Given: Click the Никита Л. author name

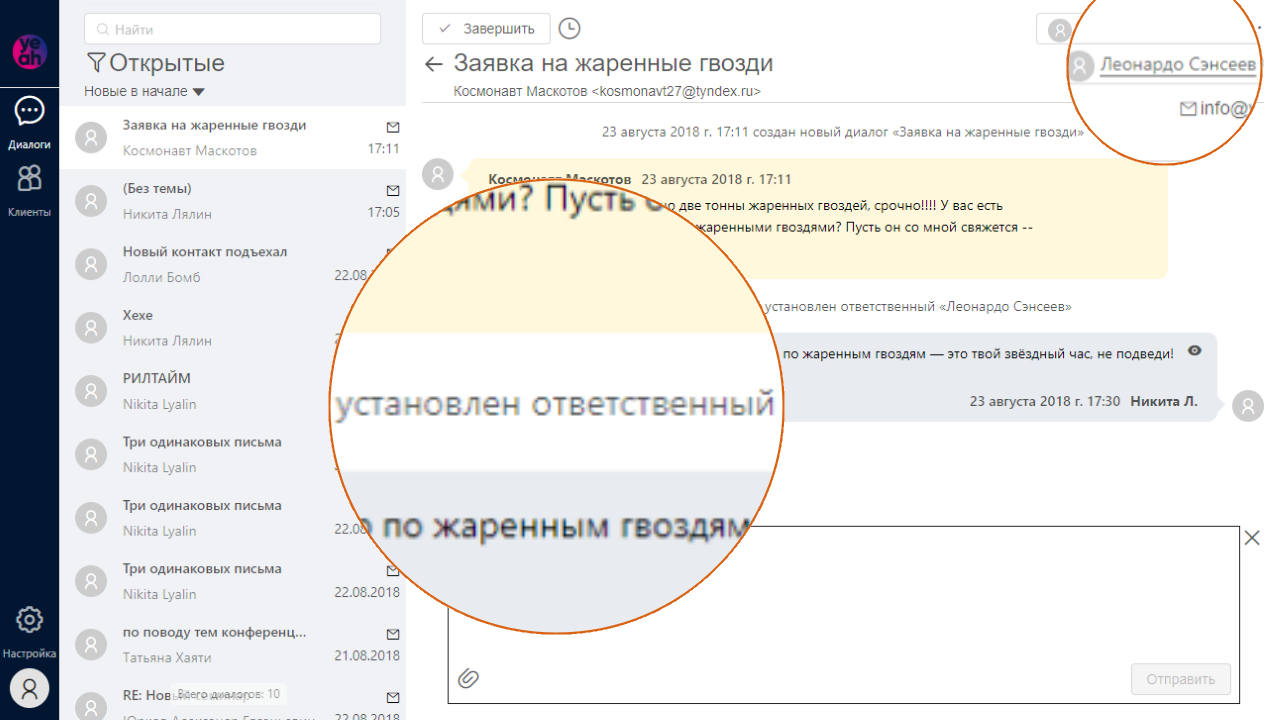Looking at the screenshot, I should coord(1164,401).
